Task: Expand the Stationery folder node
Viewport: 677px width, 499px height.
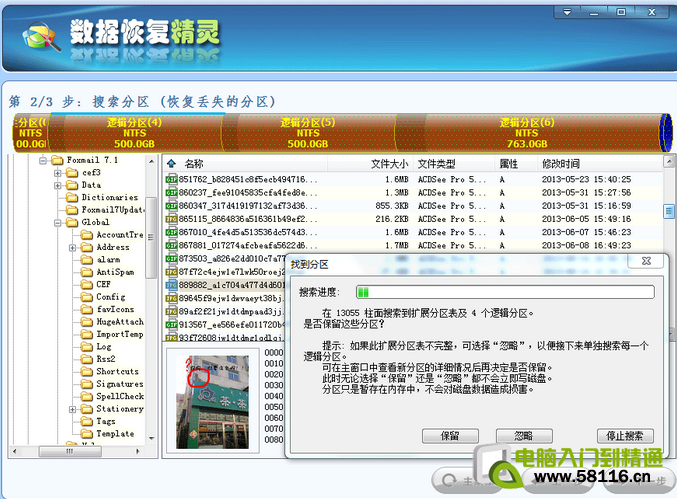Action: [x=73, y=409]
